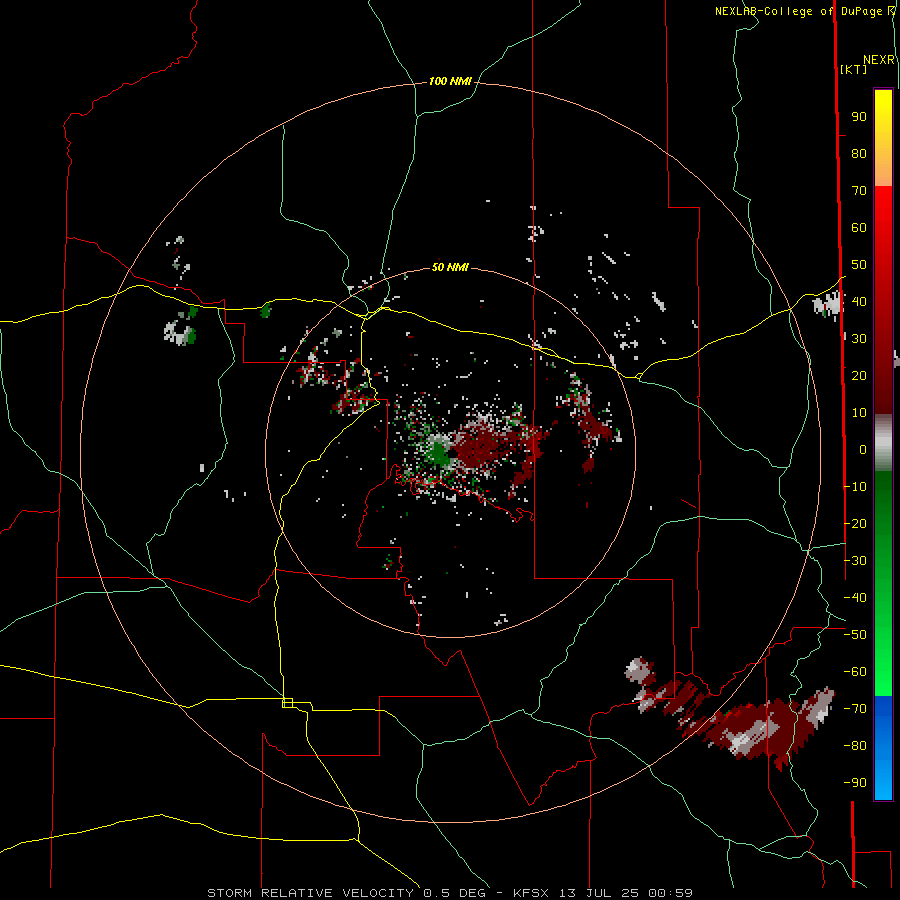Click the 80 value on velocity scale
The image size is (900, 900).
[x=859, y=154]
